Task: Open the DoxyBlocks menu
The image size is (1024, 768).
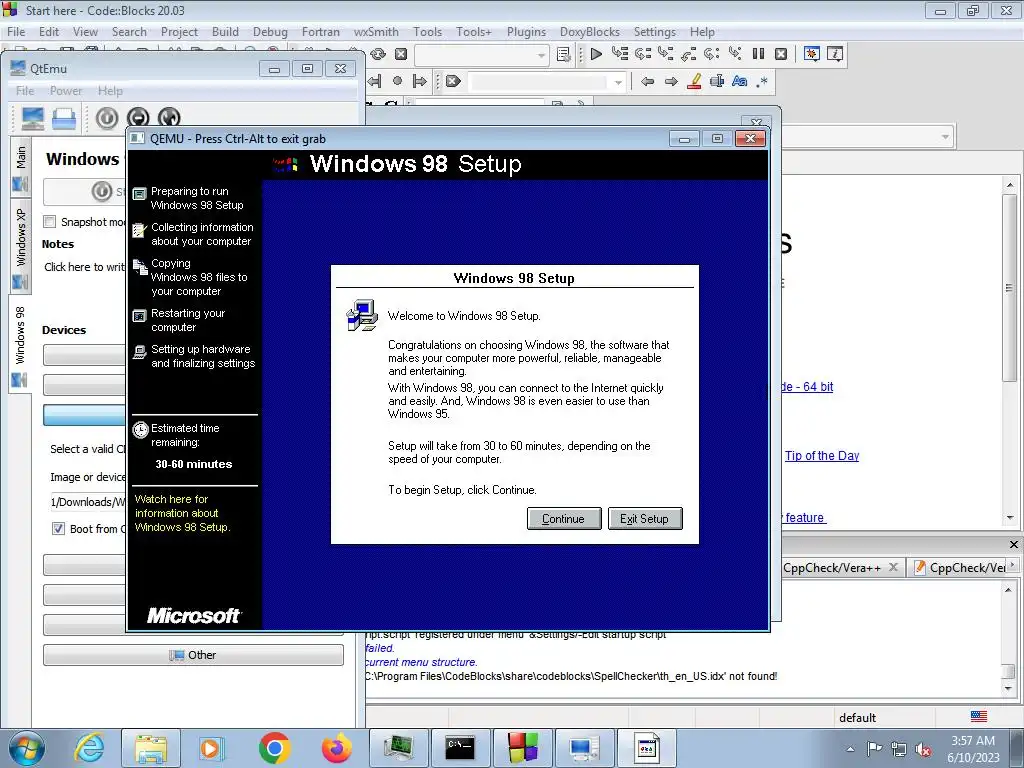Action: [590, 31]
